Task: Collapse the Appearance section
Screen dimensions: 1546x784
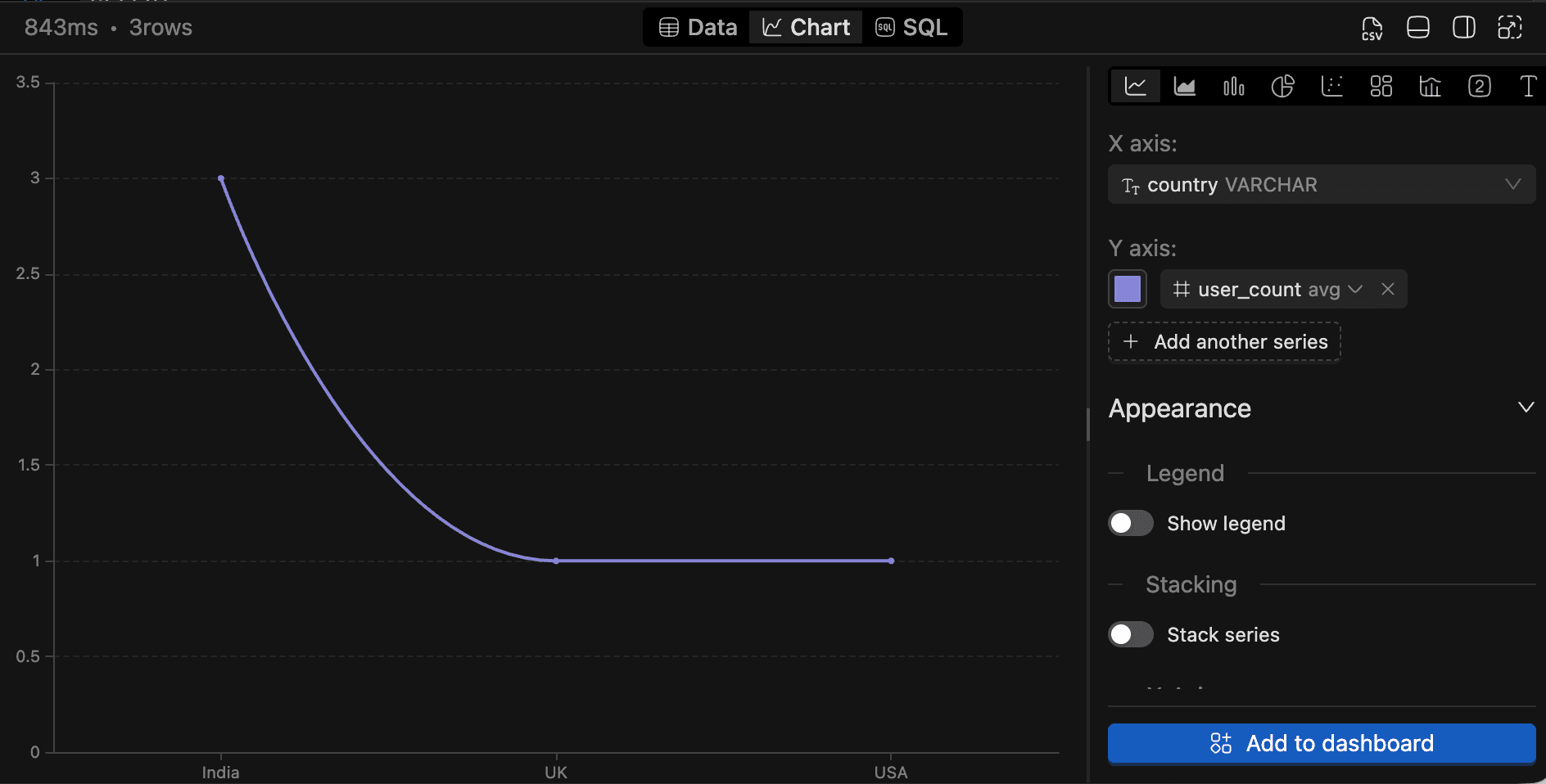Action: click(x=1526, y=408)
